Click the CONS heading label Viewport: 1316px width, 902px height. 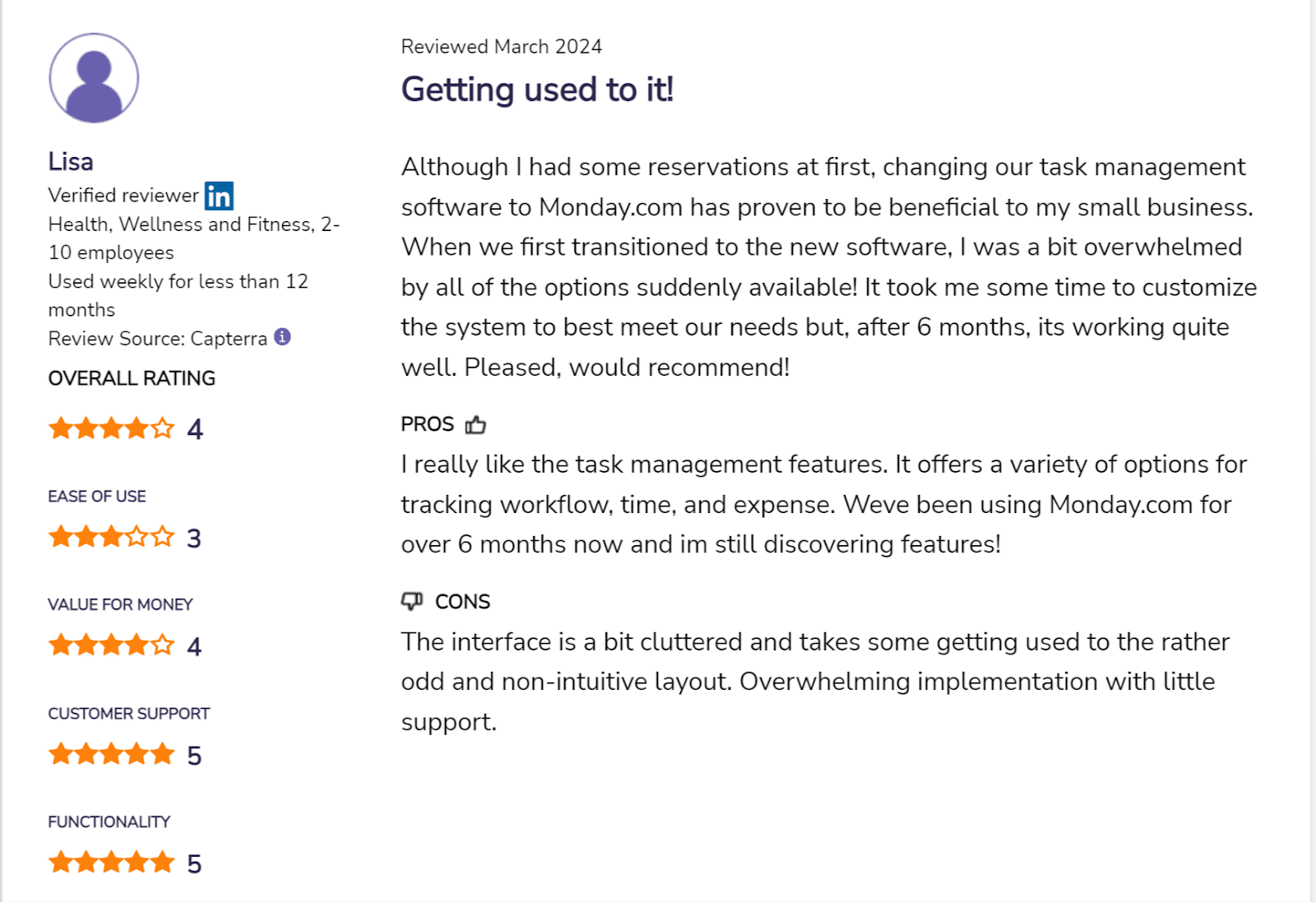point(462,602)
